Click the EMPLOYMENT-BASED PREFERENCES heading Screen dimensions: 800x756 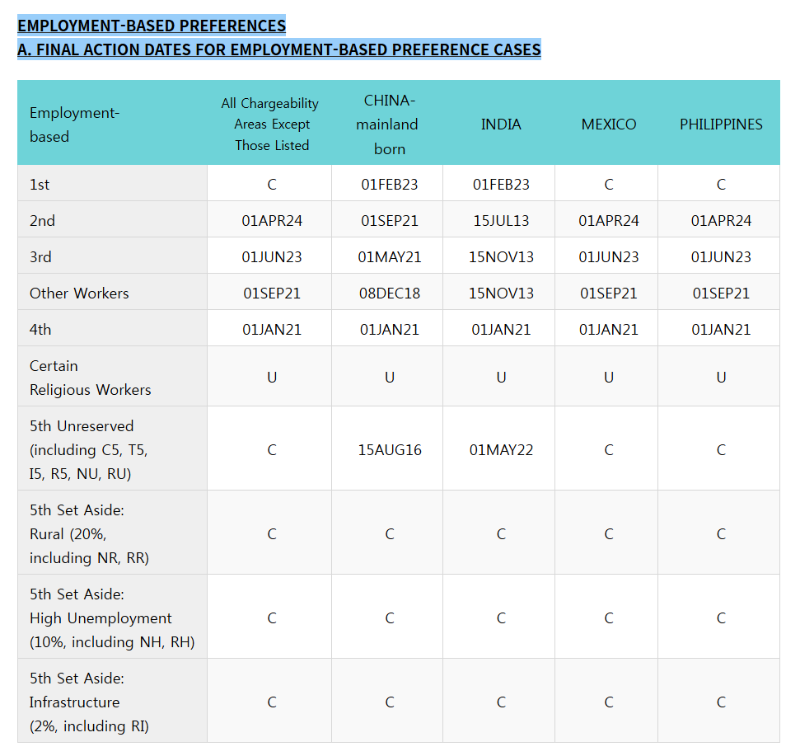(152, 26)
